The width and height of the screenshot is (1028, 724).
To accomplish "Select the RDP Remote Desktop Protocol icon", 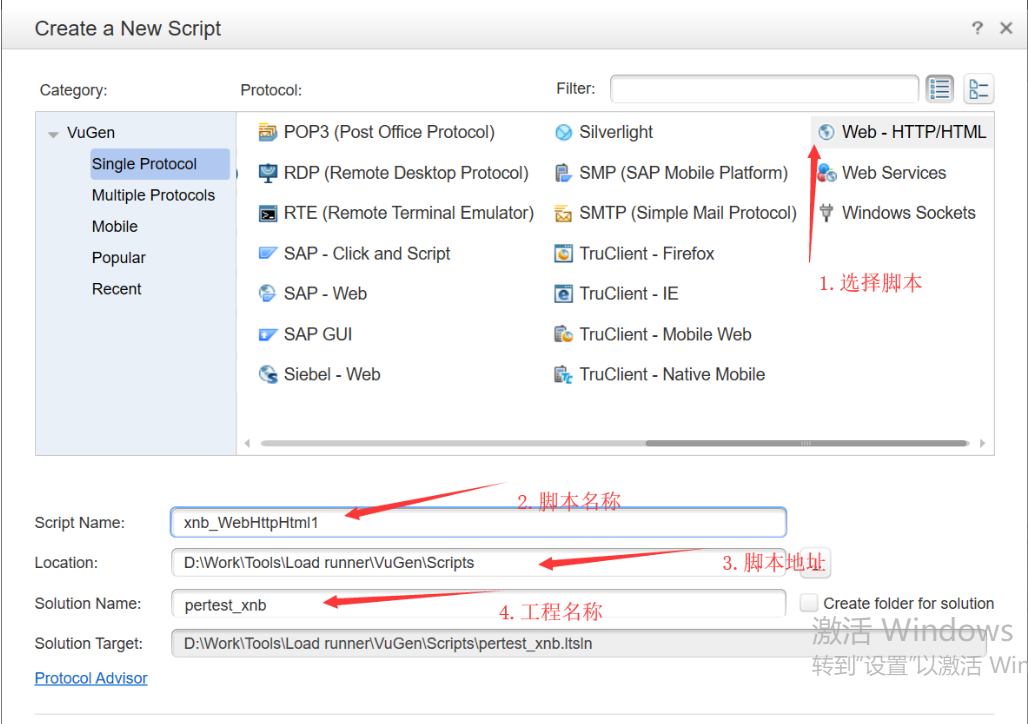I will 267,173.
